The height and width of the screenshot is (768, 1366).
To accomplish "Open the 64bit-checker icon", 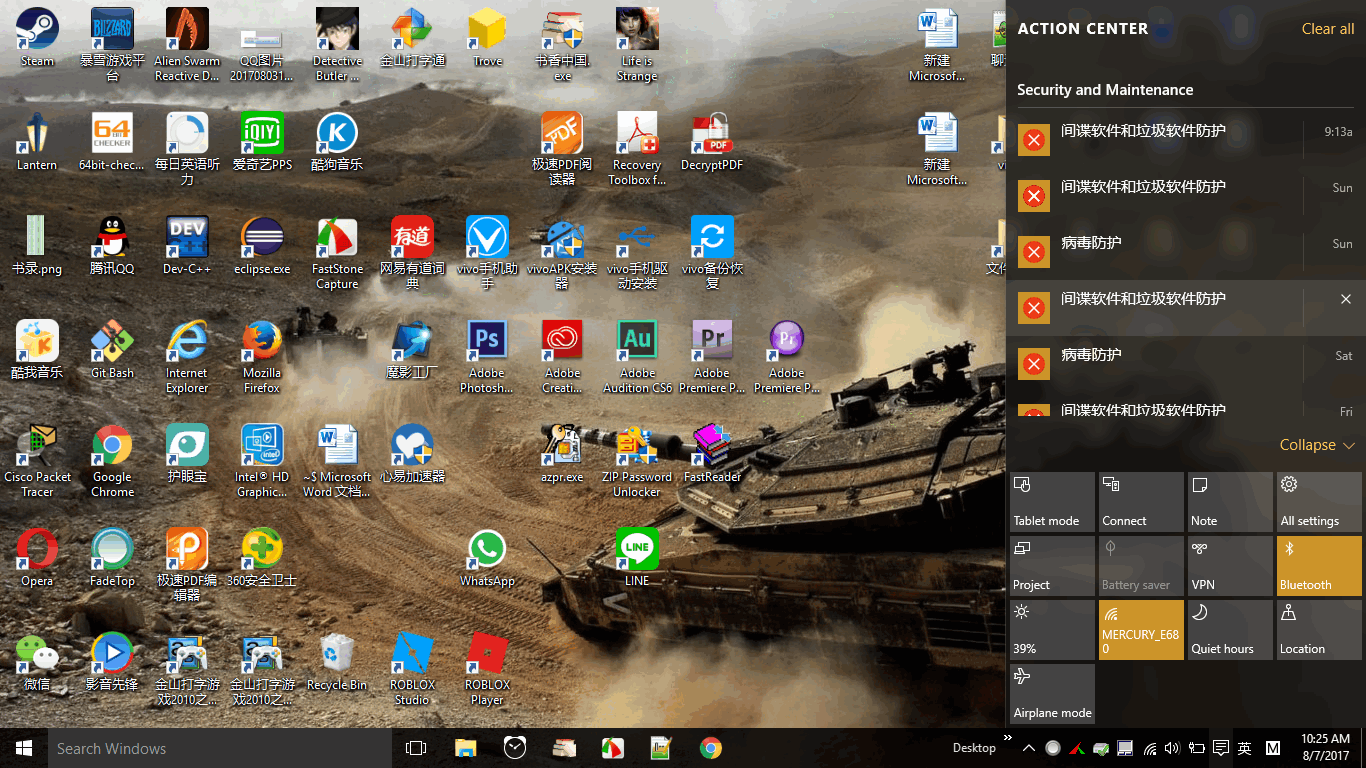I will click(x=112, y=142).
